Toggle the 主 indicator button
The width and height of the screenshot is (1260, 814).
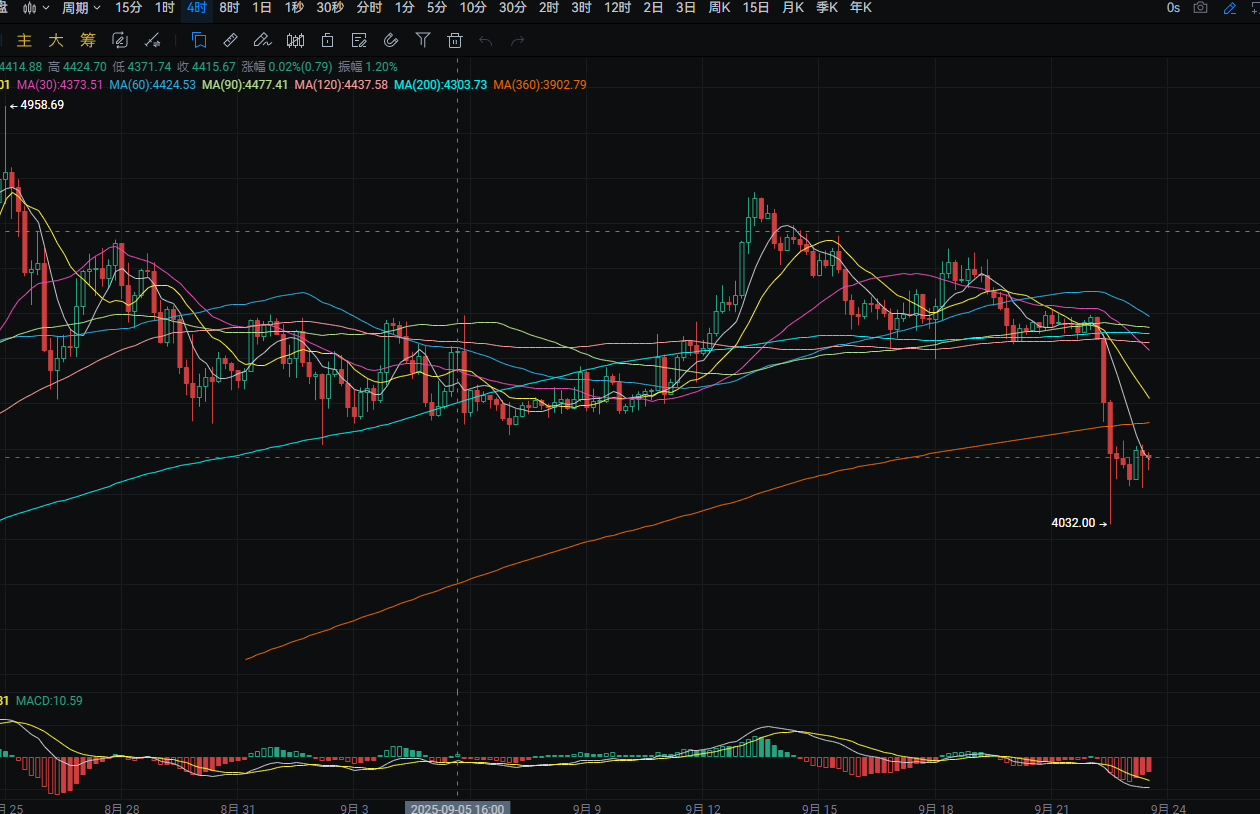pos(26,41)
